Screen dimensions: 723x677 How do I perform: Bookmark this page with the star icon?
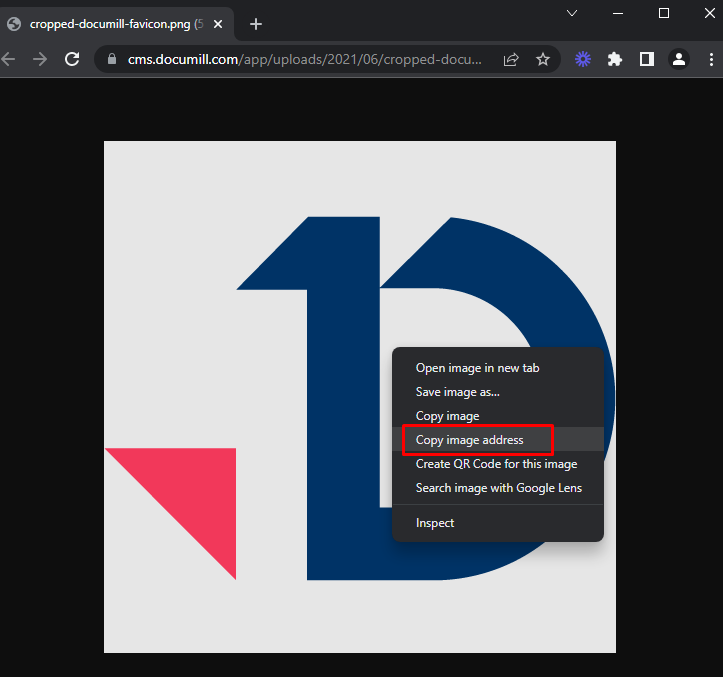pyautogui.click(x=543, y=59)
